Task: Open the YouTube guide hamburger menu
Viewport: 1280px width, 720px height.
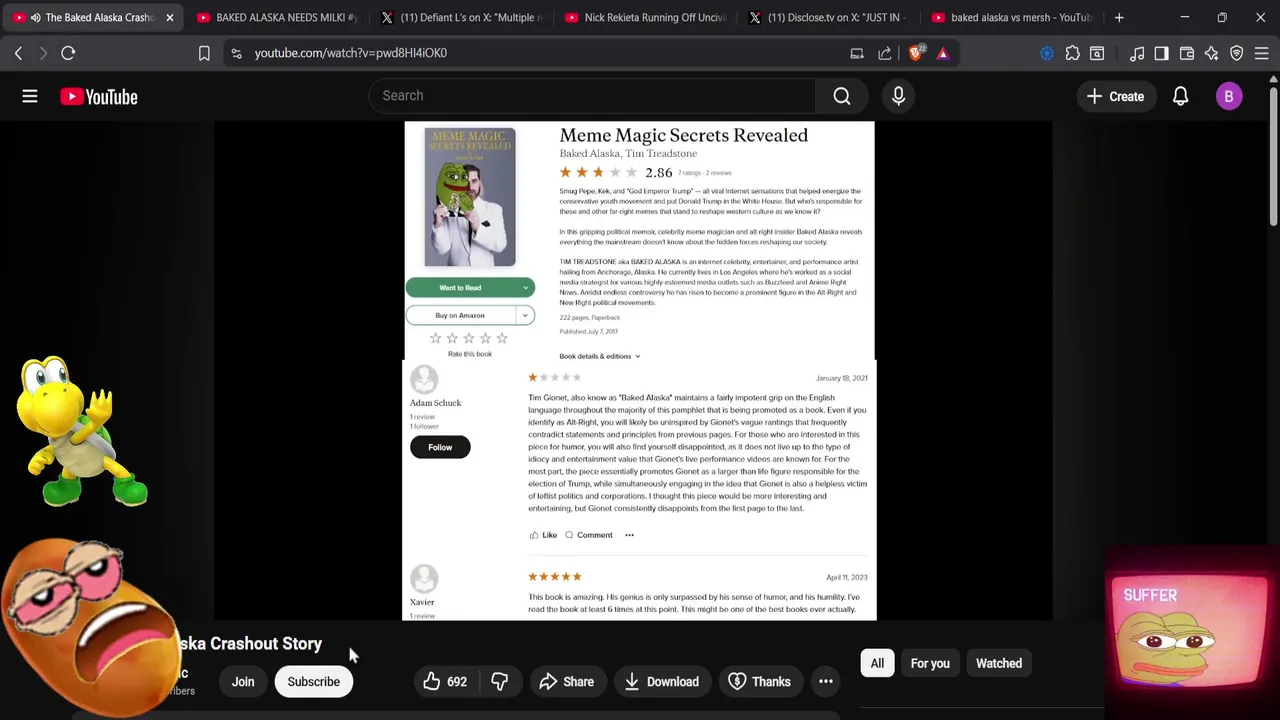Action: click(x=30, y=97)
